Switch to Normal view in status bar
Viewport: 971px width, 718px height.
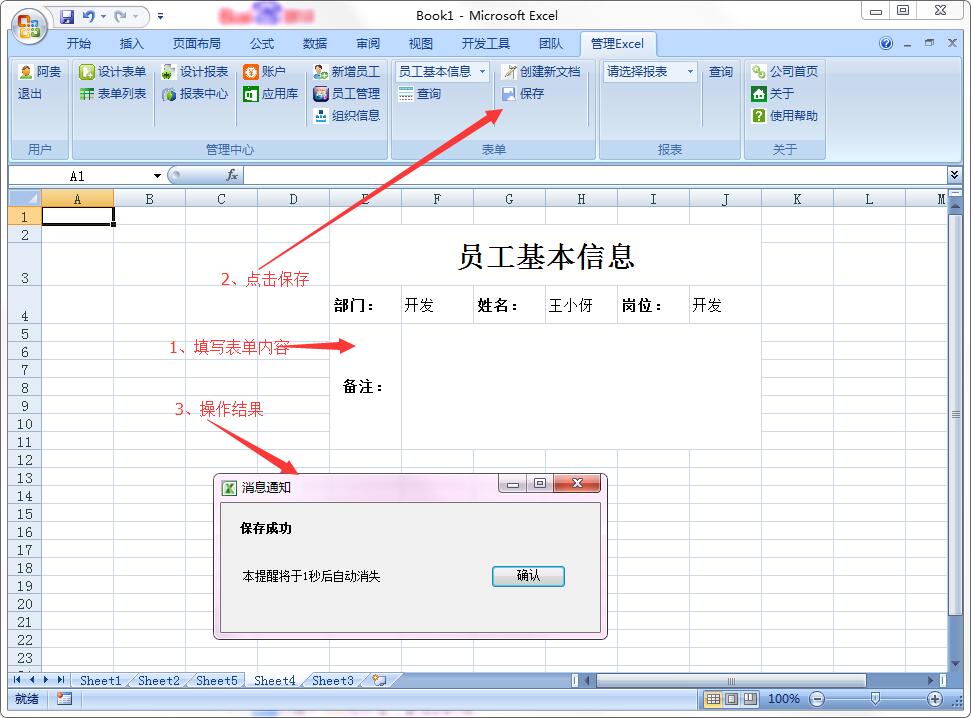click(713, 699)
